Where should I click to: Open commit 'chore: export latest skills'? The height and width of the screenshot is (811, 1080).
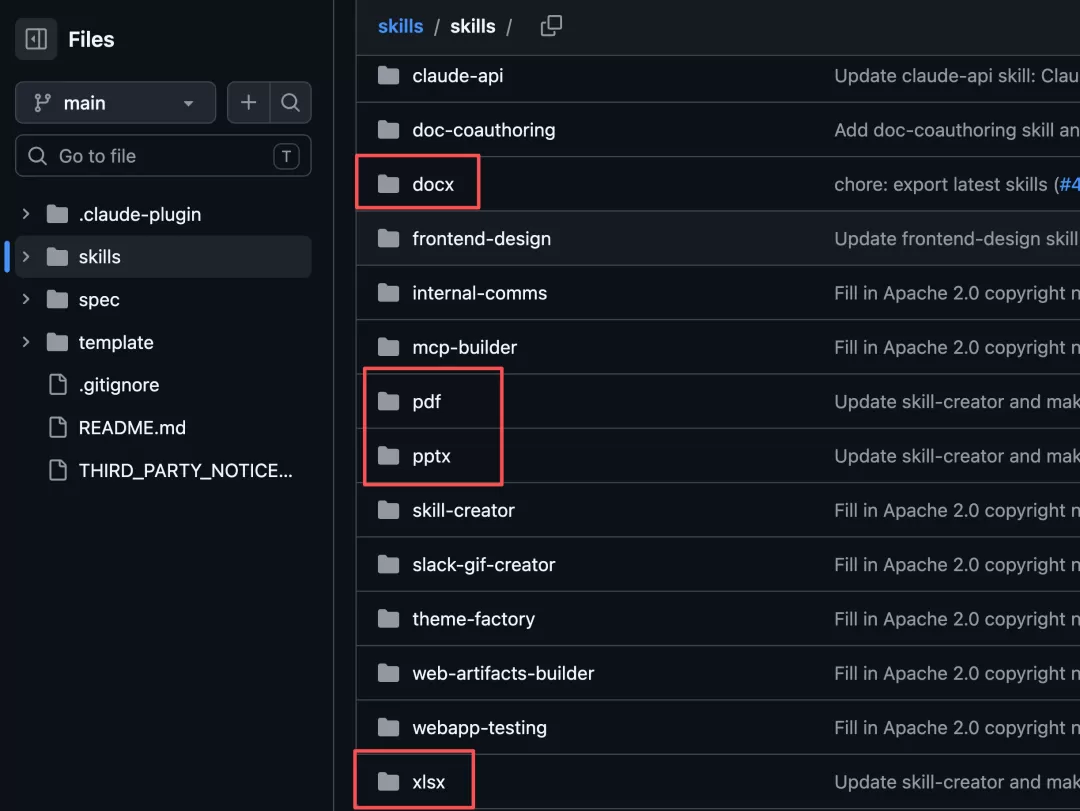[957, 185]
